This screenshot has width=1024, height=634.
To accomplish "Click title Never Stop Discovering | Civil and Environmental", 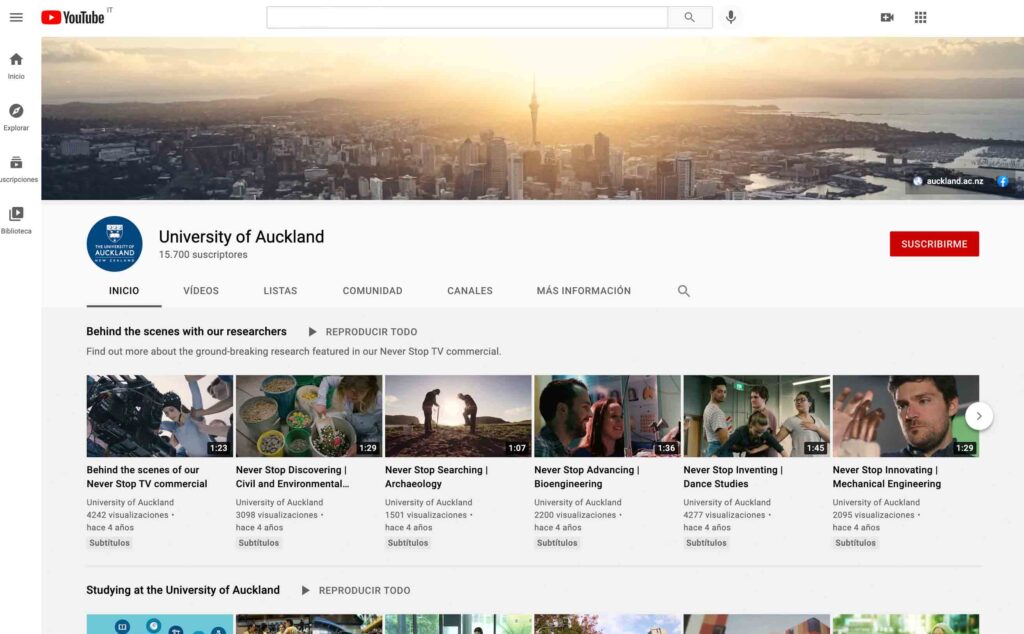I will (x=293, y=477).
